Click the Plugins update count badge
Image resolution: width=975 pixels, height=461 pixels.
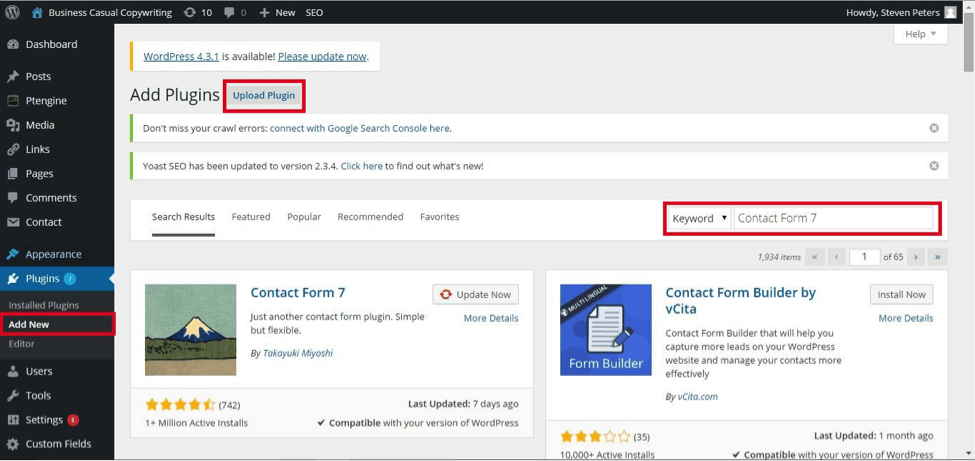pos(70,279)
